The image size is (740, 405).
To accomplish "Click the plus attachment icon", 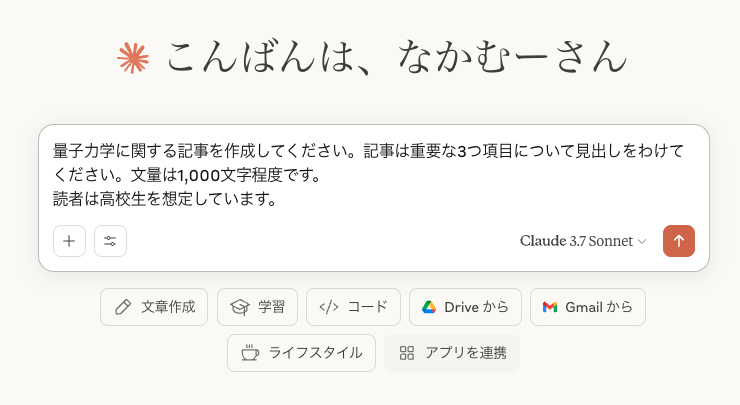I will tap(69, 241).
